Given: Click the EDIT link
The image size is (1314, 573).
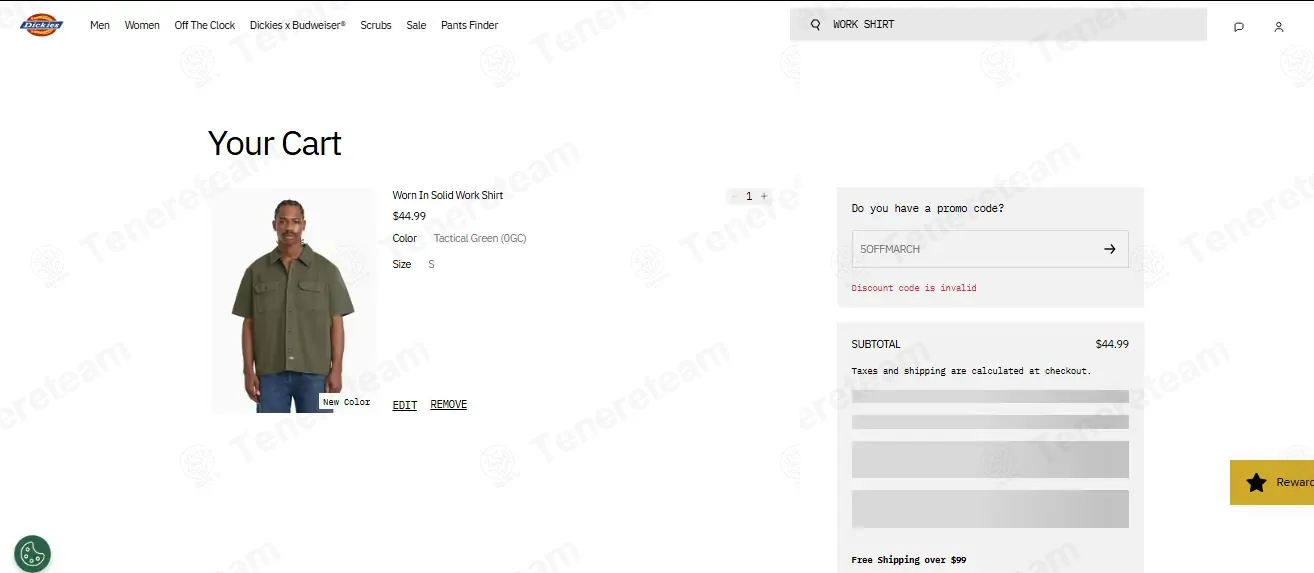Looking at the screenshot, I should pos(405,405).
